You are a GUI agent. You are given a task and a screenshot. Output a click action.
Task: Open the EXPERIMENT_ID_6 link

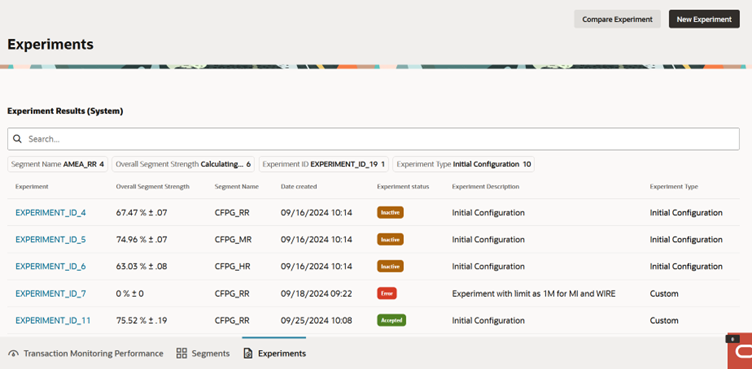pyautogui.click(x=50, y=266)
